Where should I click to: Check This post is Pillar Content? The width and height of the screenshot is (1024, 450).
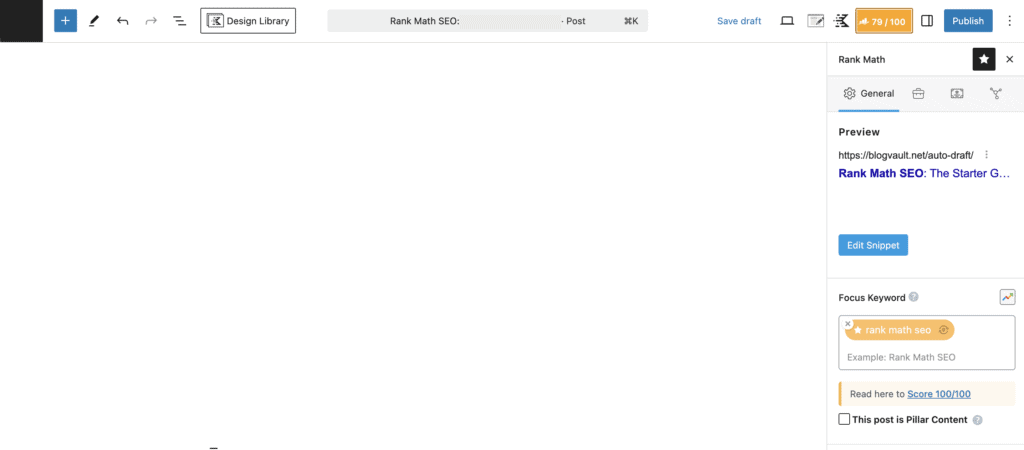(x=844, y=419)
